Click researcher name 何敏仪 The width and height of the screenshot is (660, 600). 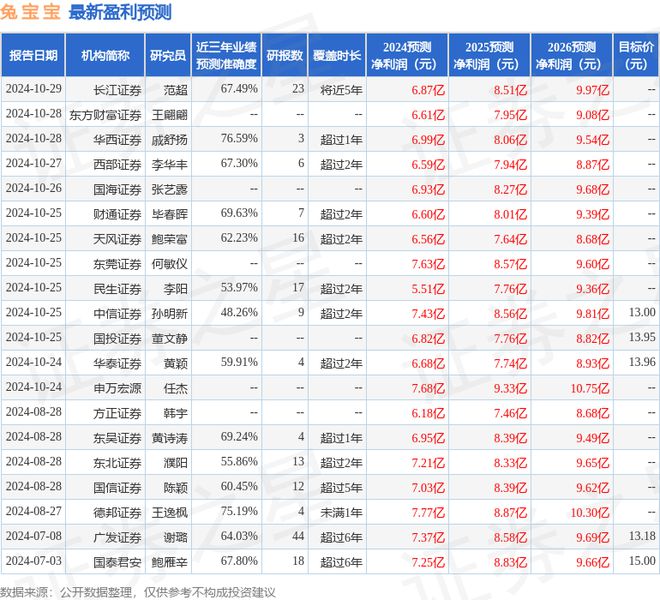(169, 264)
